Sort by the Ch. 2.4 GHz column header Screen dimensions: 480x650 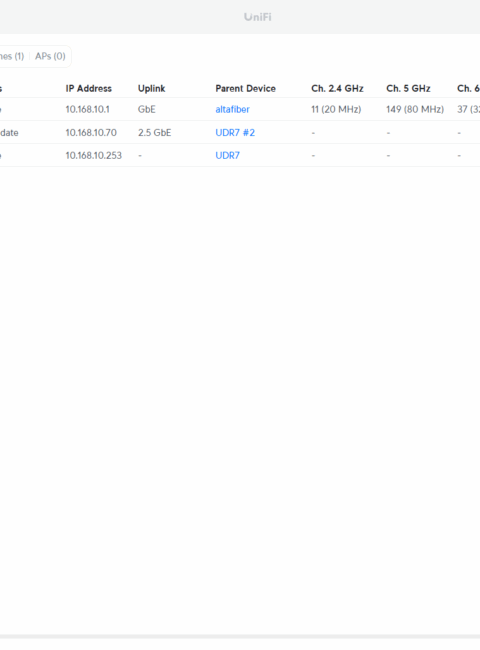click(337, 88)
